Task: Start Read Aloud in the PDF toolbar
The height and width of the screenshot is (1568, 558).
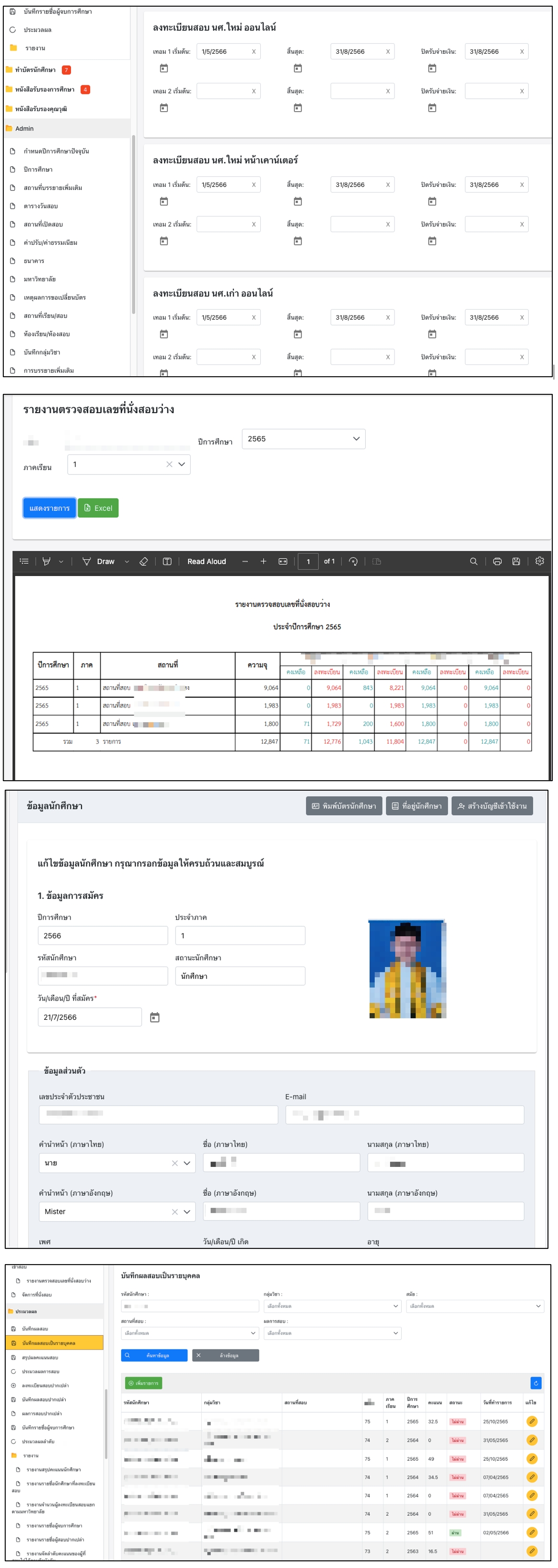Action: click(207, 561)
